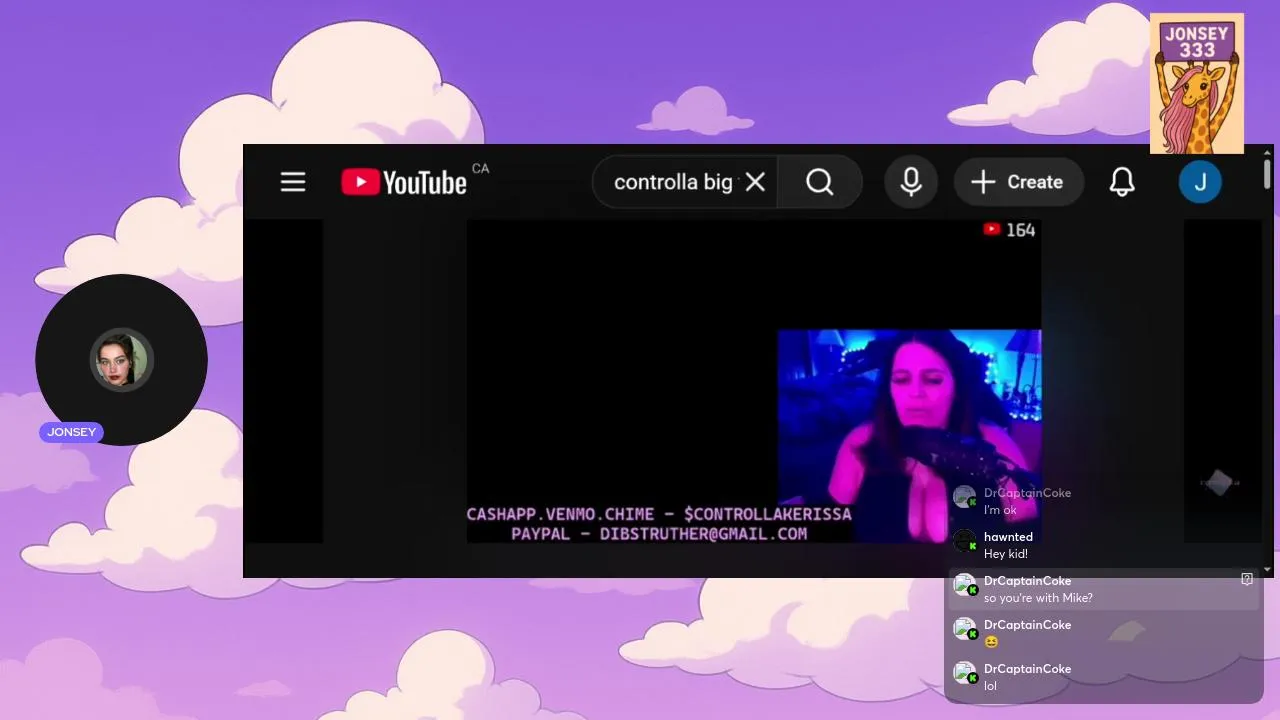Image resolution: width=1280 pixels, height=720 pixels.
Task: Select the JONSEY profile avatar circle
Action: point(121,360)
